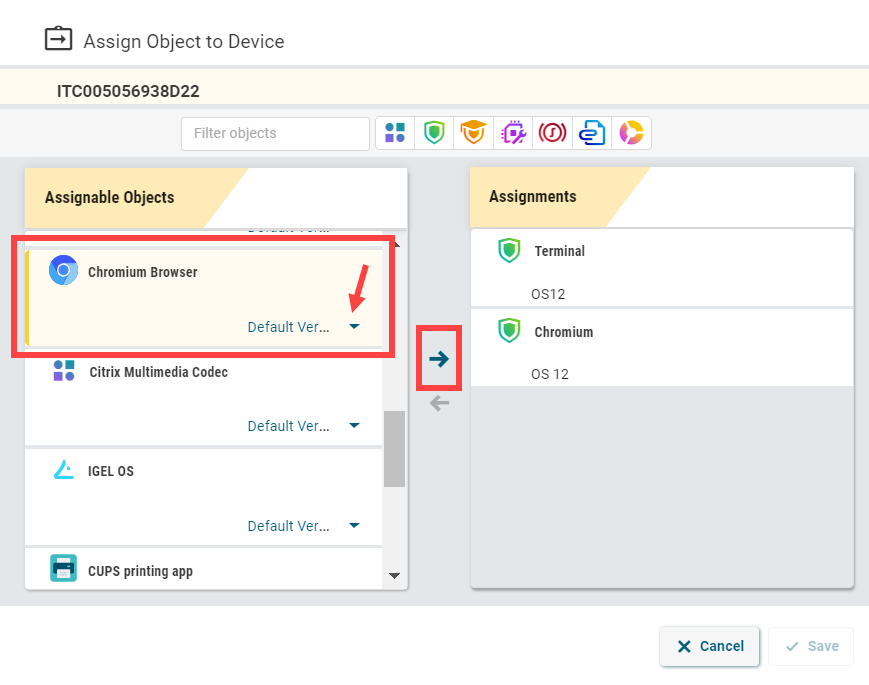
Task: Click the CUPS printing app printer icon
Action: click(x=64, y=569)
